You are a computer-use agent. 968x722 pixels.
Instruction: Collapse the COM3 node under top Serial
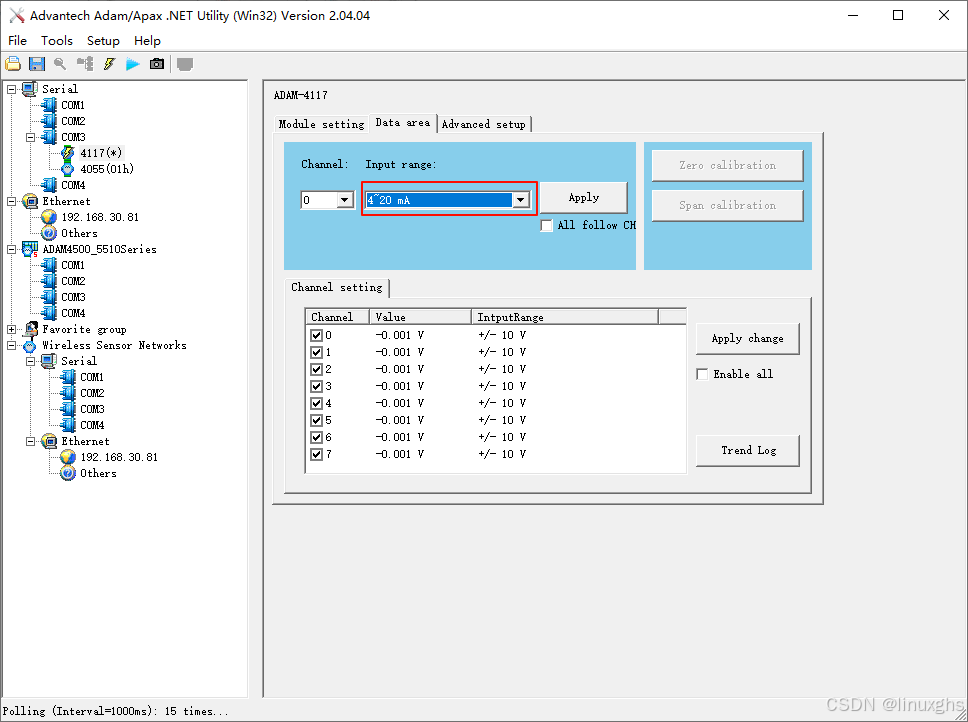31,137
